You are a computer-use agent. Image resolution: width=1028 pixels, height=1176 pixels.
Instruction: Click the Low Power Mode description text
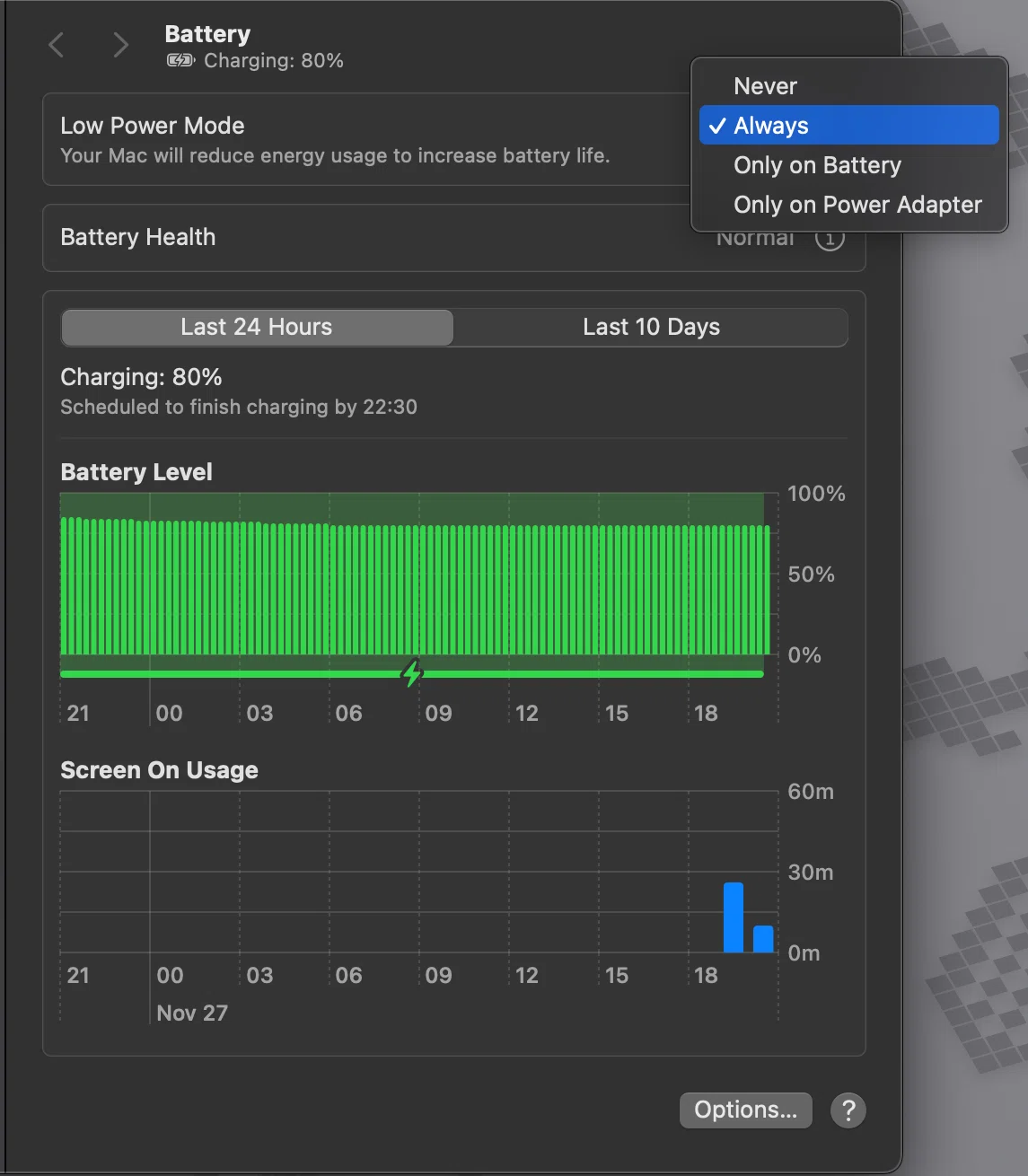(335, 156)
